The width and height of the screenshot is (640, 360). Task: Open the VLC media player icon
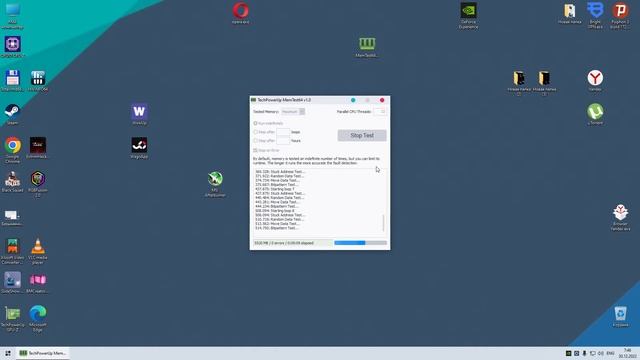point(38,251)
